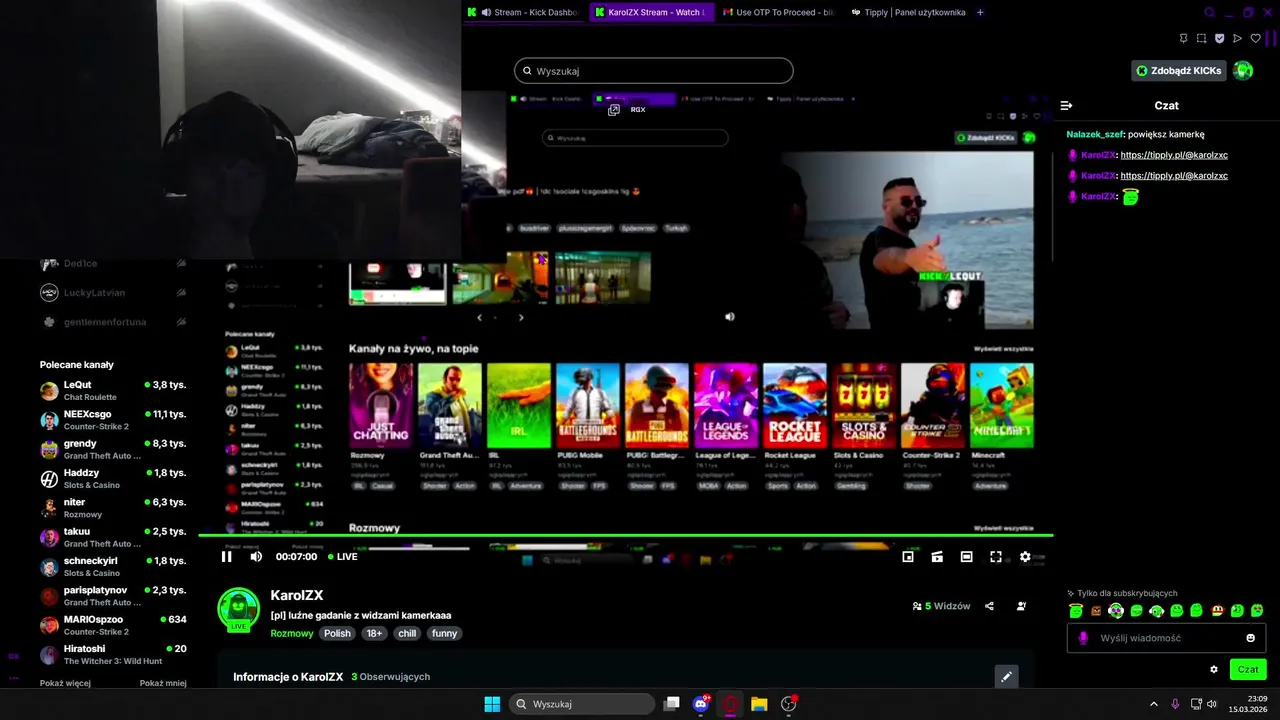Open taskbar volume control
Screen dimensions: 1280x720
(x=1212, y=704)
